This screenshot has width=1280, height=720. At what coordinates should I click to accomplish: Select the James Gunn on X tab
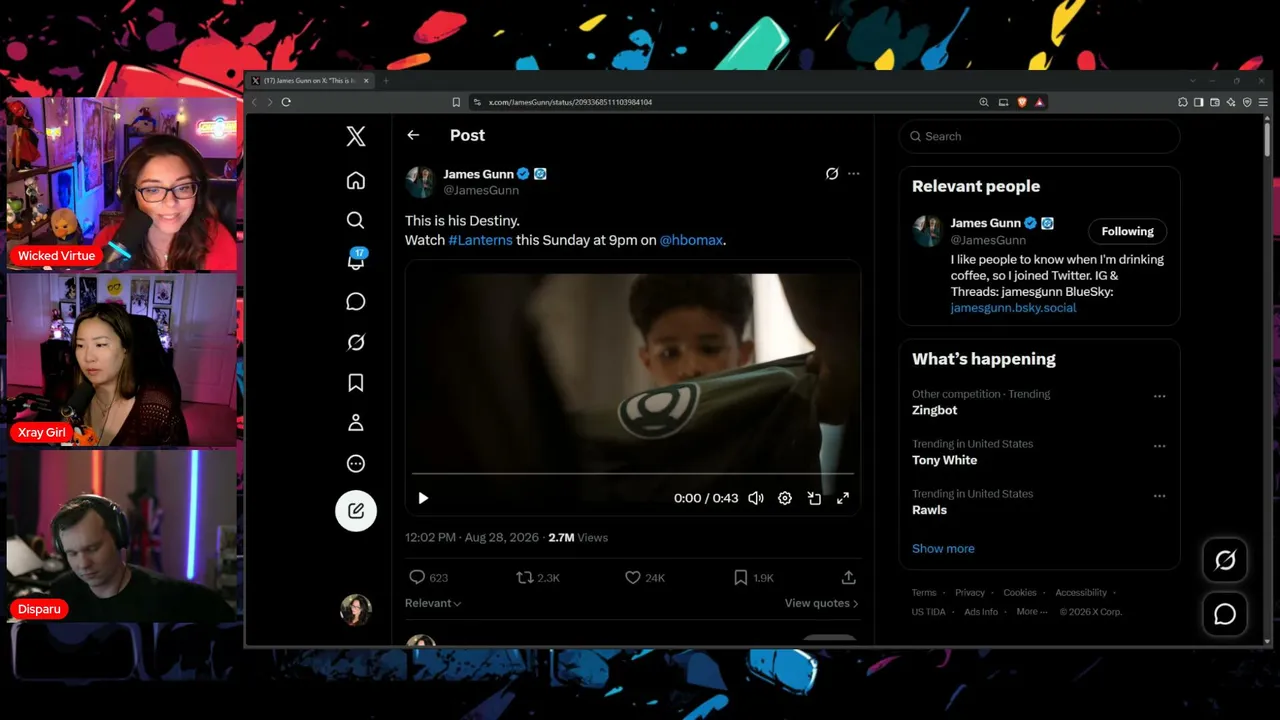(311, 81)
